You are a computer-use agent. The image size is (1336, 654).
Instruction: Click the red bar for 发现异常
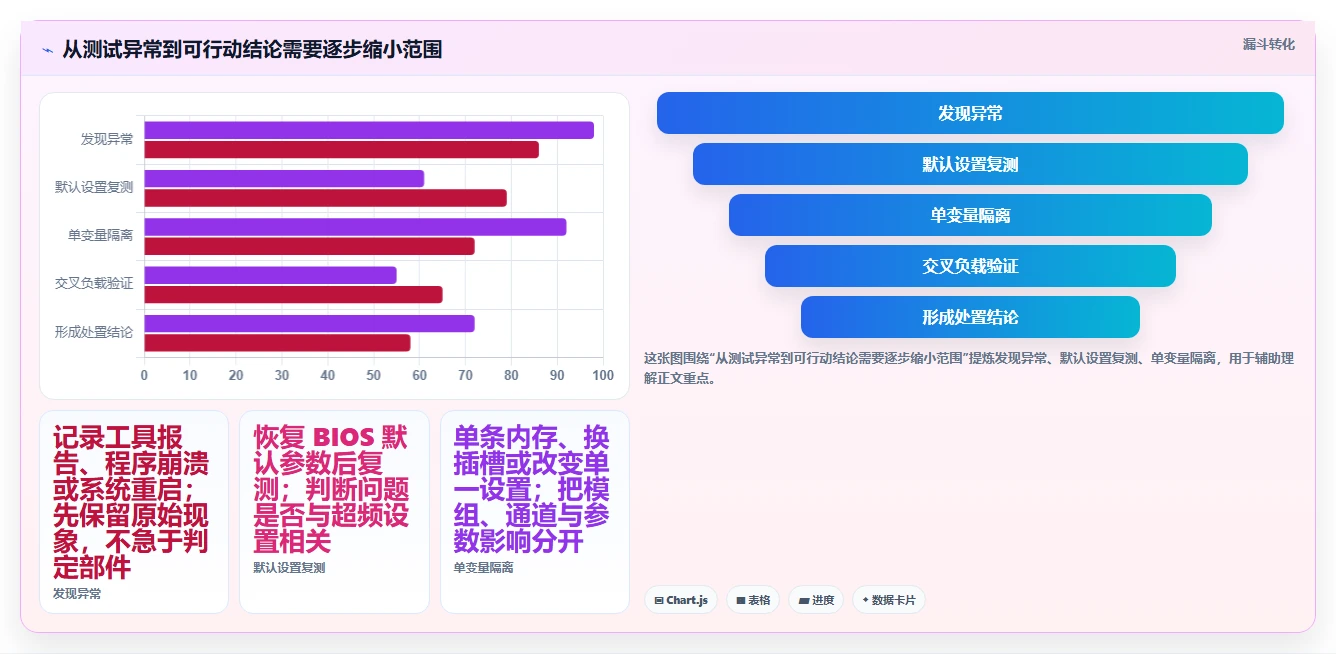(x=342, y=149)
